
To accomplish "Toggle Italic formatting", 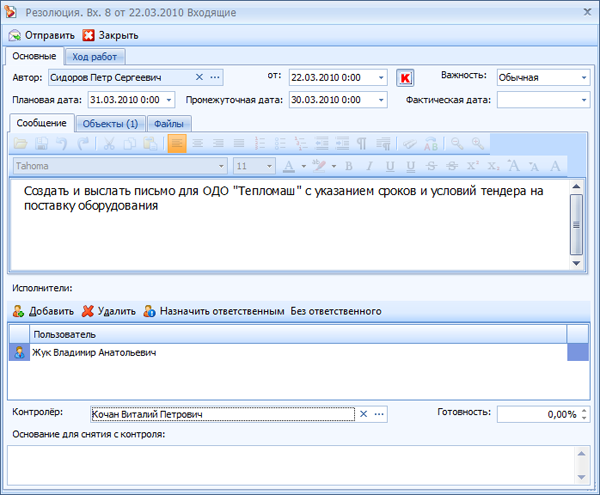I will [x=369, y=166].
